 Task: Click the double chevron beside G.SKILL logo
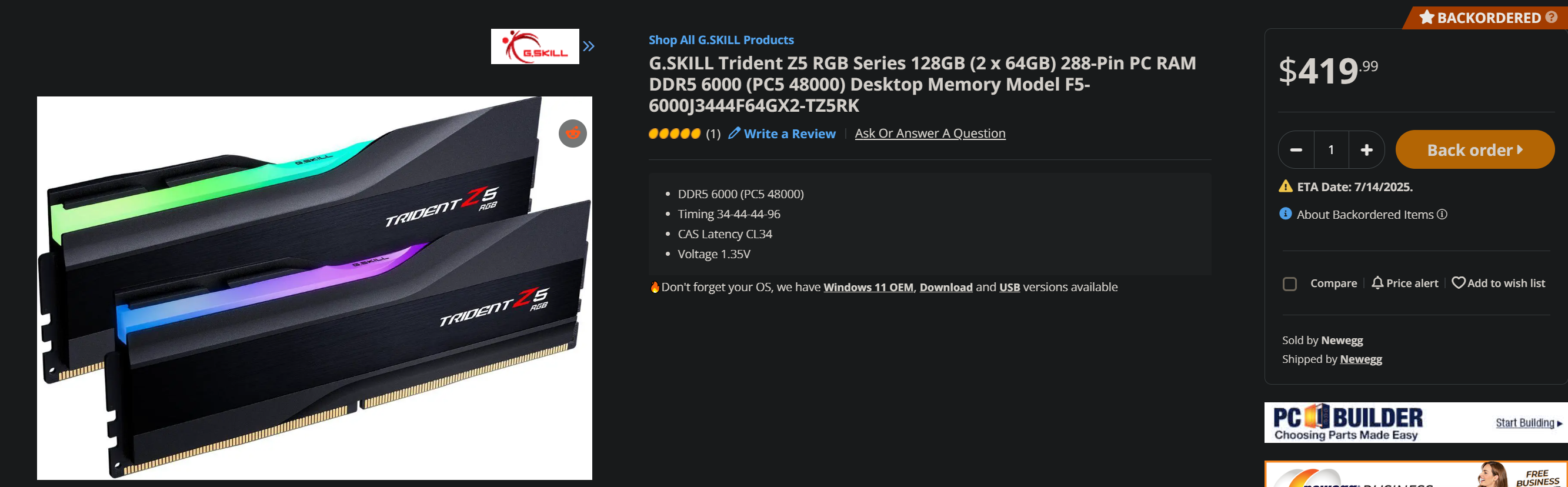[588, 46]
